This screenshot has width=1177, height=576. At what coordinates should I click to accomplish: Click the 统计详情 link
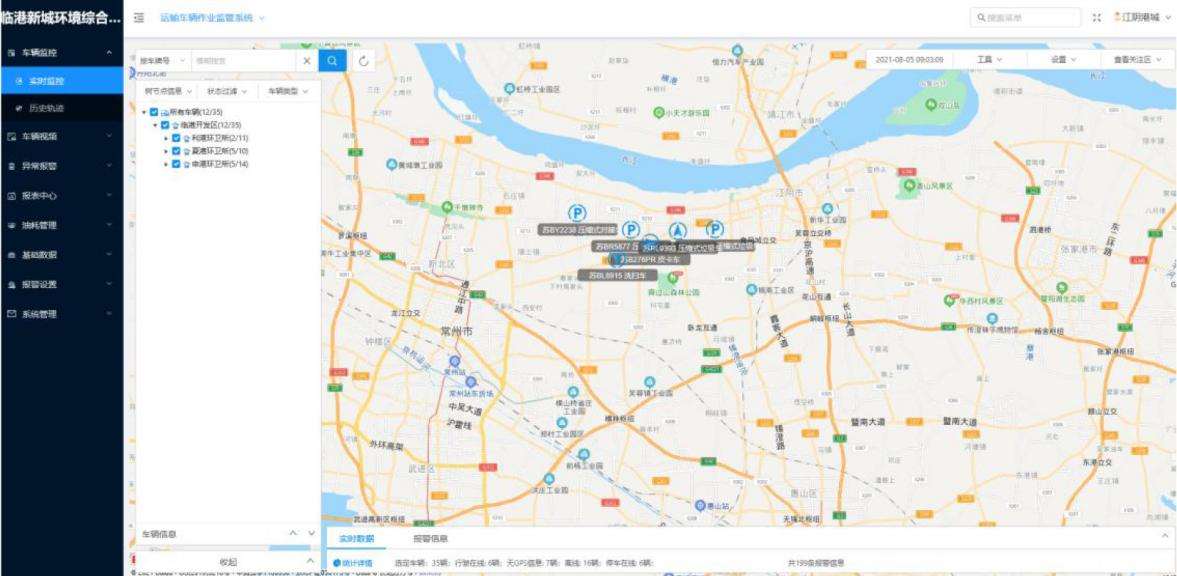click(x=355, y=564)
